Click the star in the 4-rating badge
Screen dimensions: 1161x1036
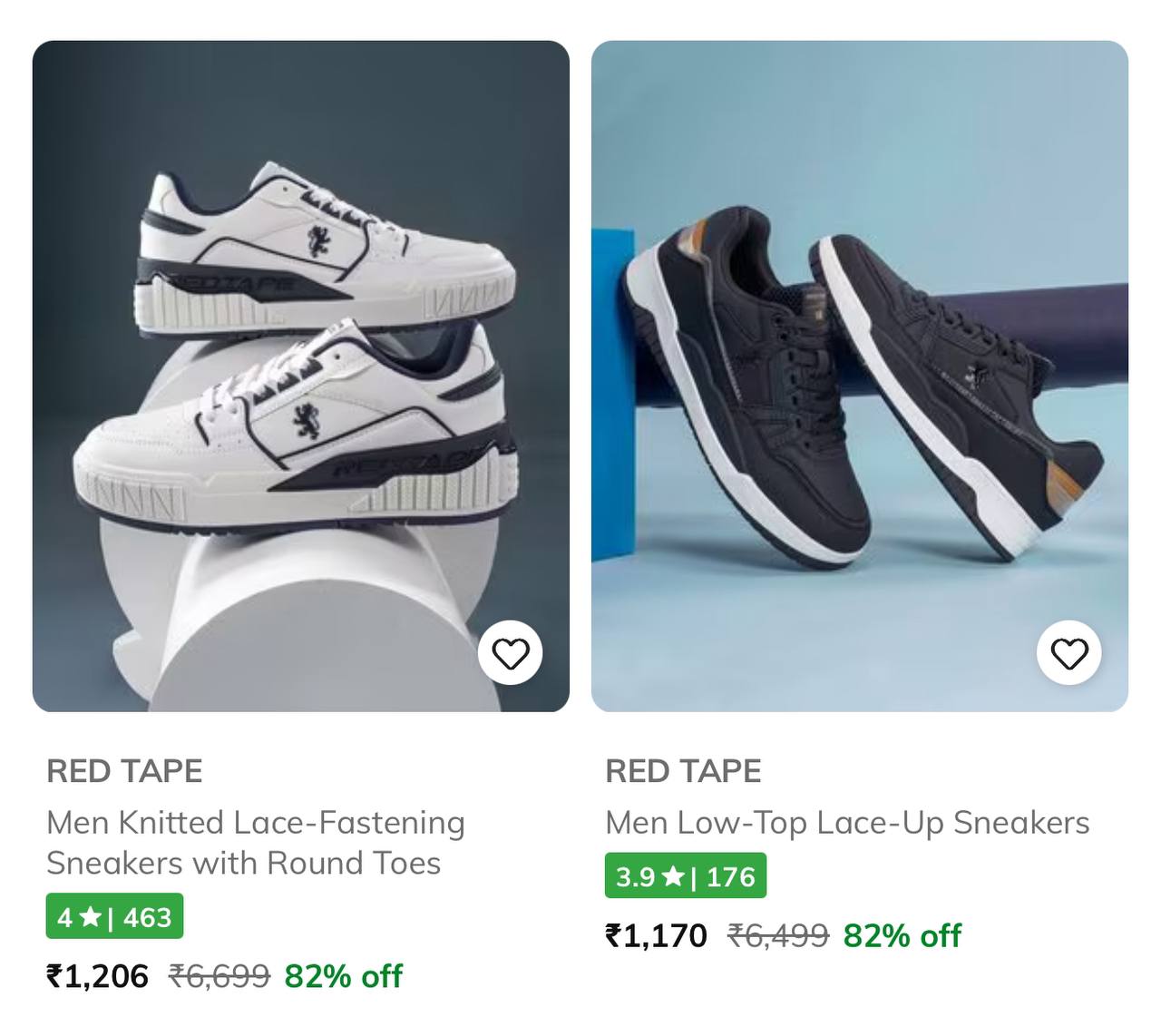click(90, 917)
